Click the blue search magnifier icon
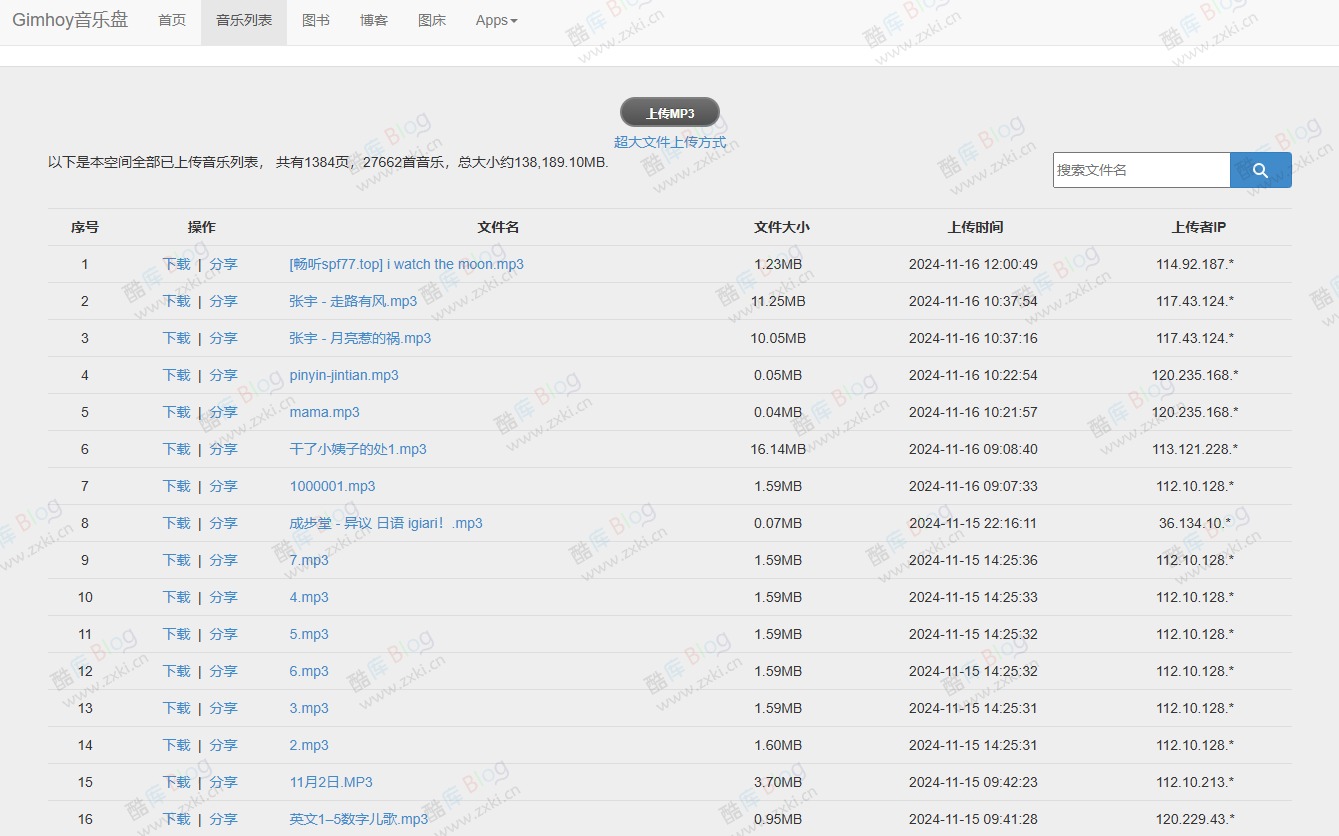Viewport: 1339px width, 836px height. [1260, 170]
